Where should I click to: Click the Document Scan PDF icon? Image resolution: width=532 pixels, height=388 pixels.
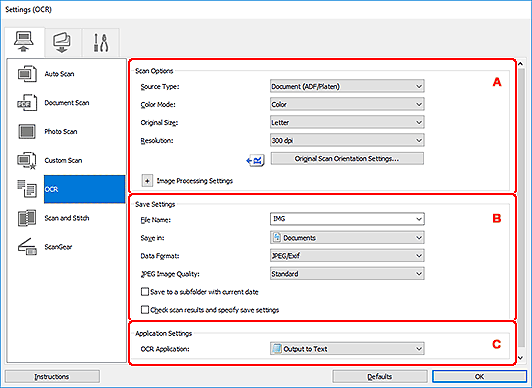pyautogui.click(x=27, y=103)
